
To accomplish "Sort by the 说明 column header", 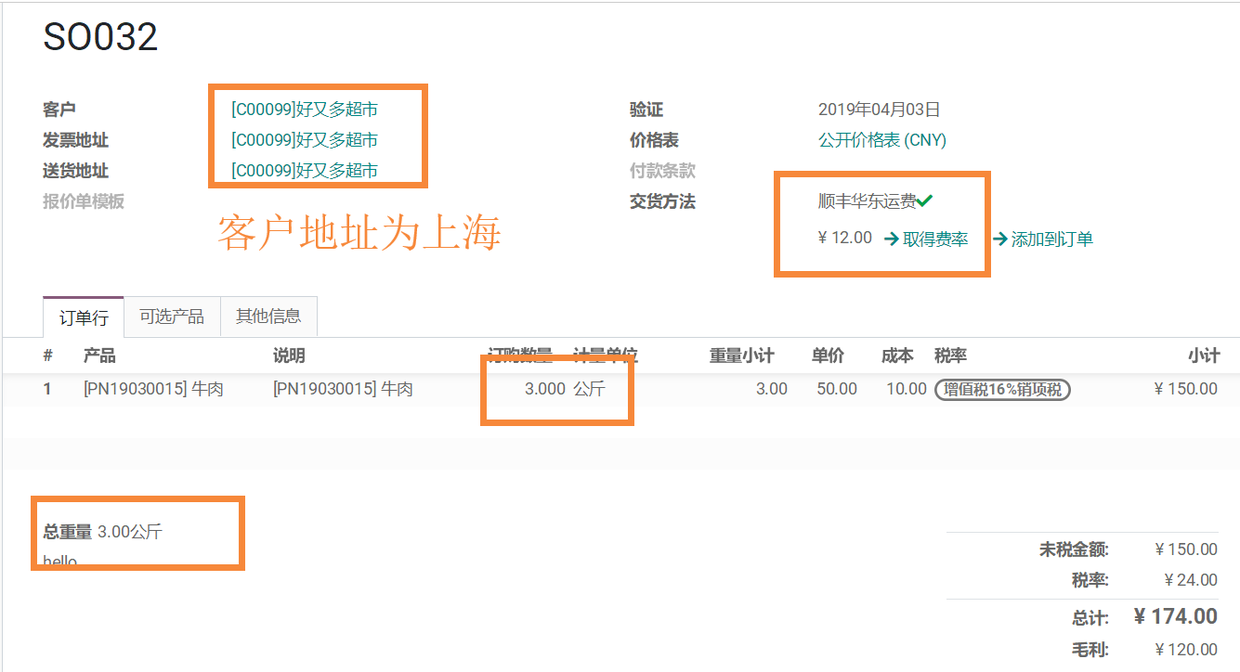I will [289, 356].
